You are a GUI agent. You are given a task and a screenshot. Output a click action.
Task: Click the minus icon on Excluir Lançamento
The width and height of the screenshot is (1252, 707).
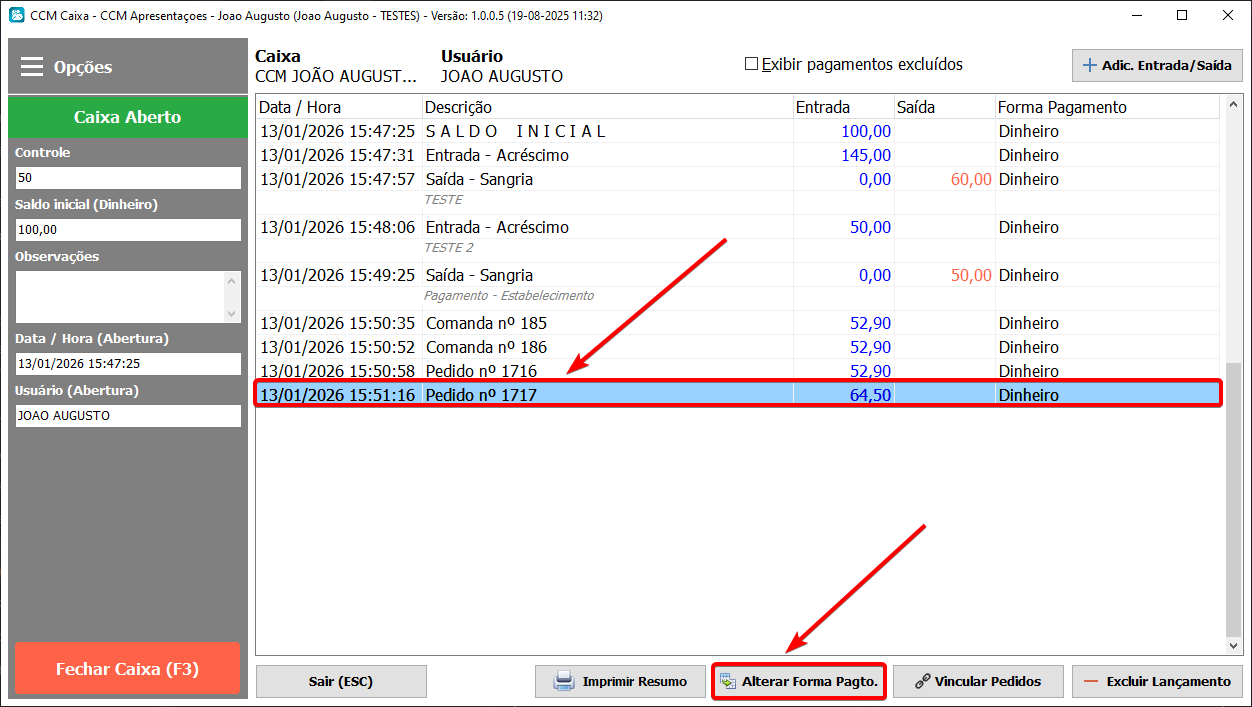(x=1091, y=681)
